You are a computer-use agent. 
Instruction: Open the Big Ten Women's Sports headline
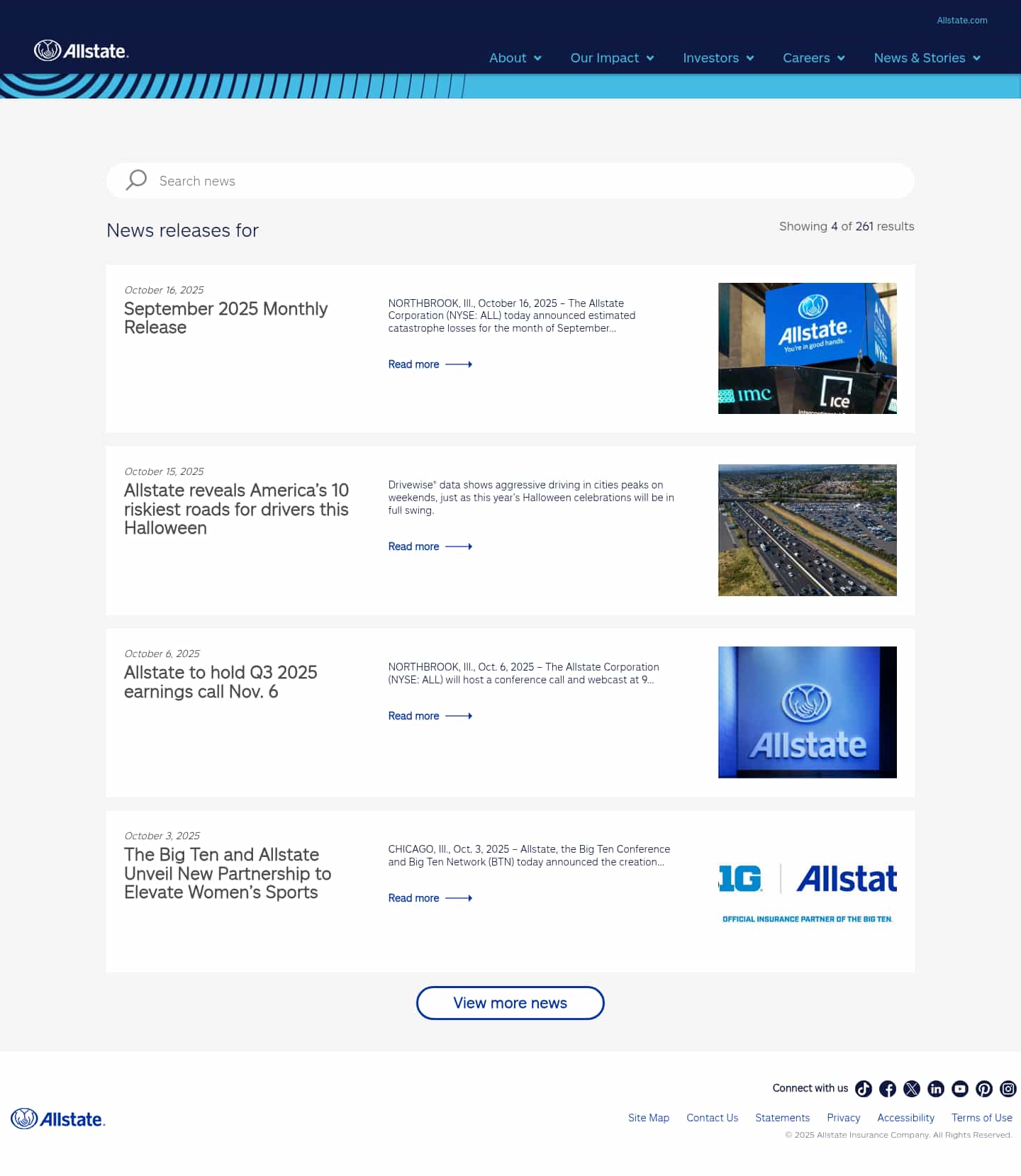tap(228, 873)
